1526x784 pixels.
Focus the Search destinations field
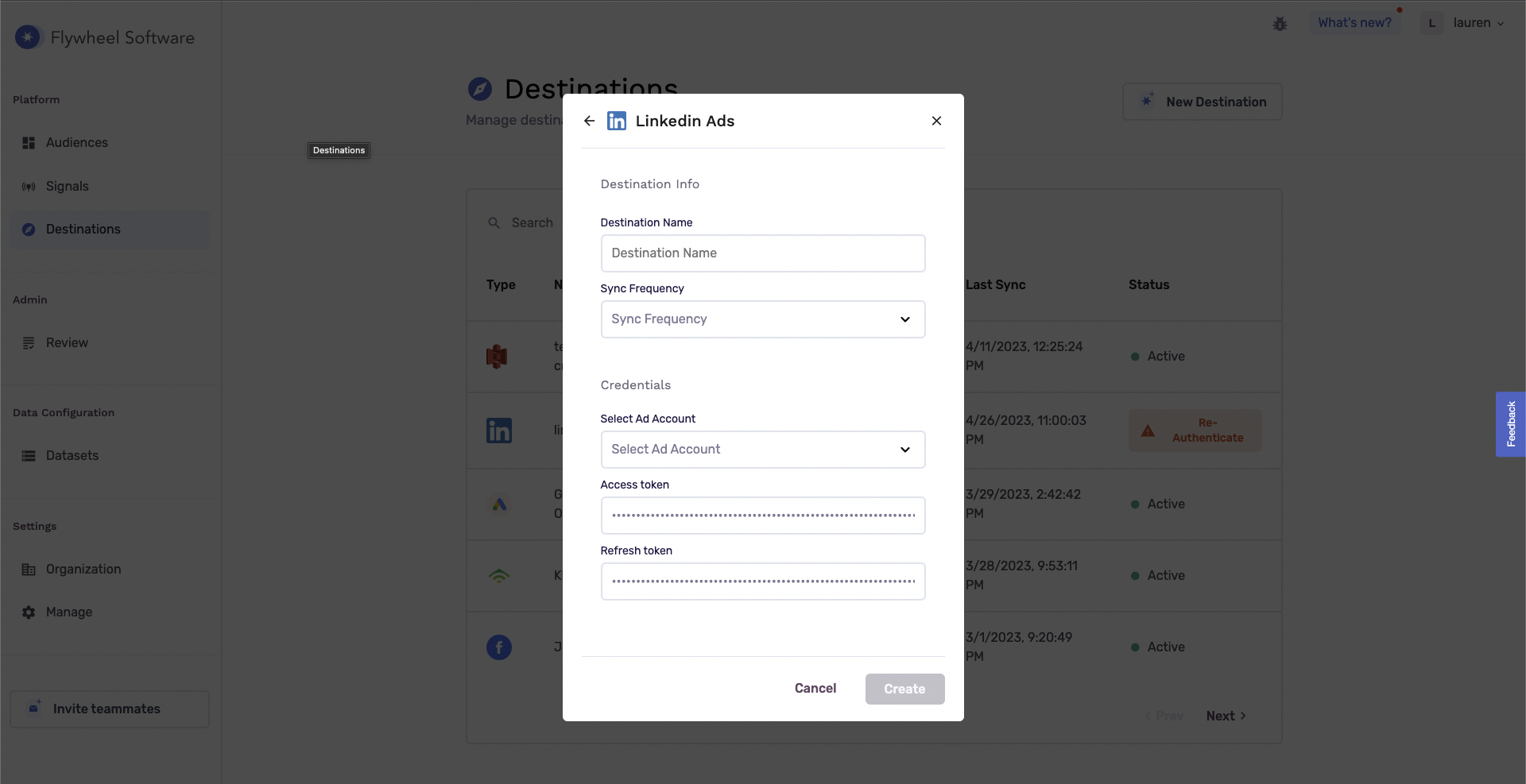coord(533,223)
